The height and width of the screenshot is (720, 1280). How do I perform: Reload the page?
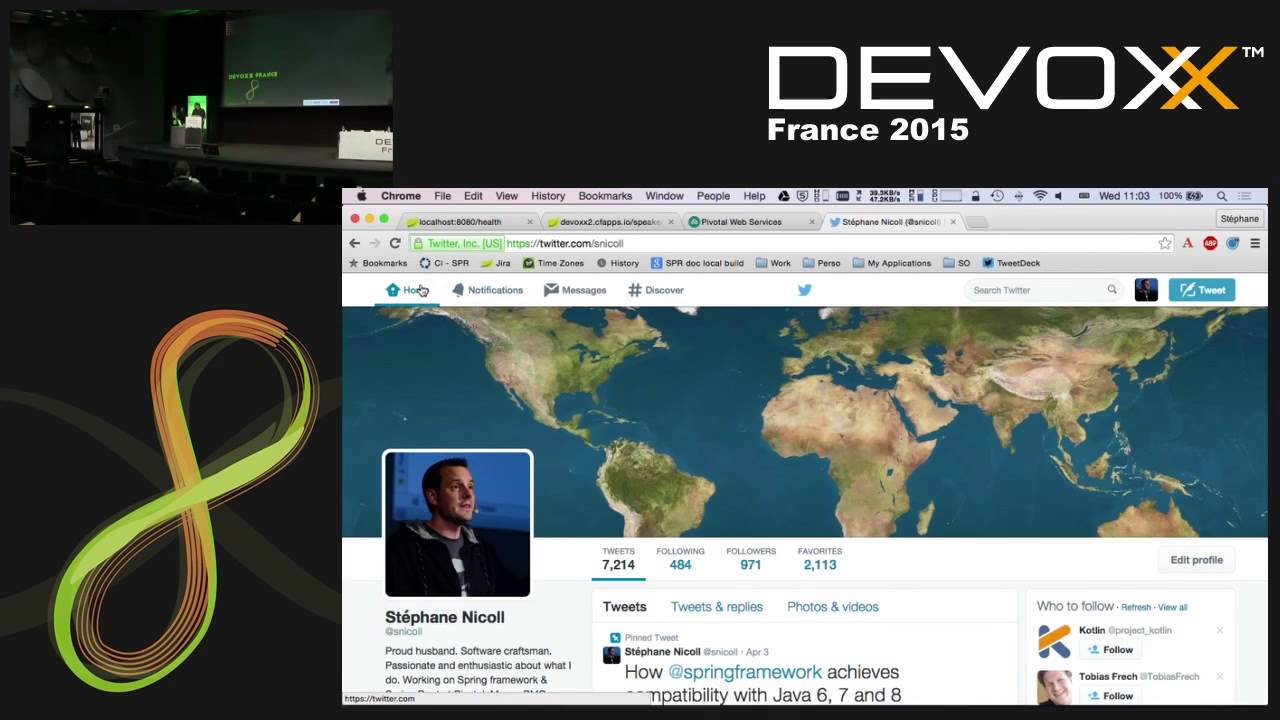click(x=395, y=243)
